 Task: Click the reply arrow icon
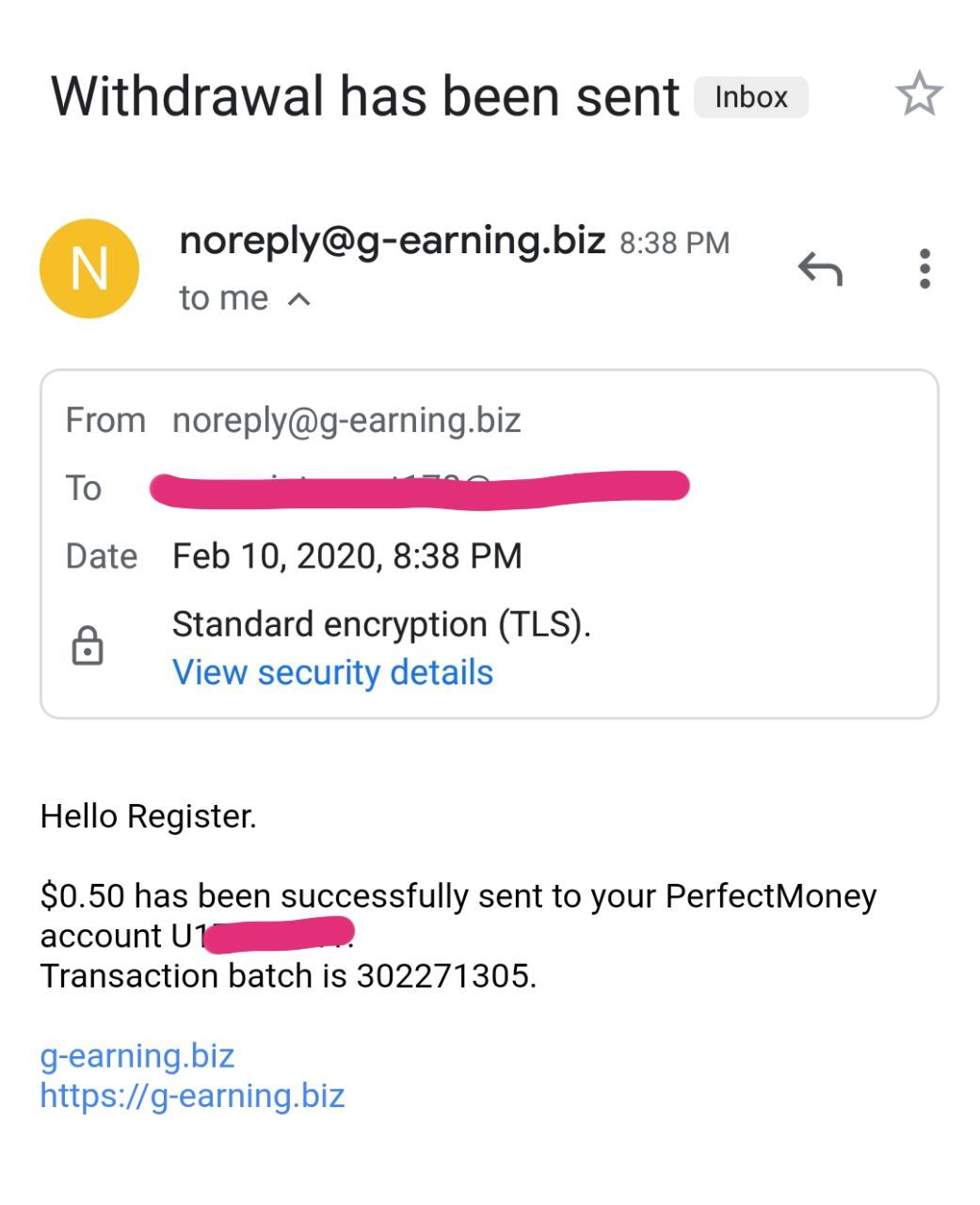point(820,269)
